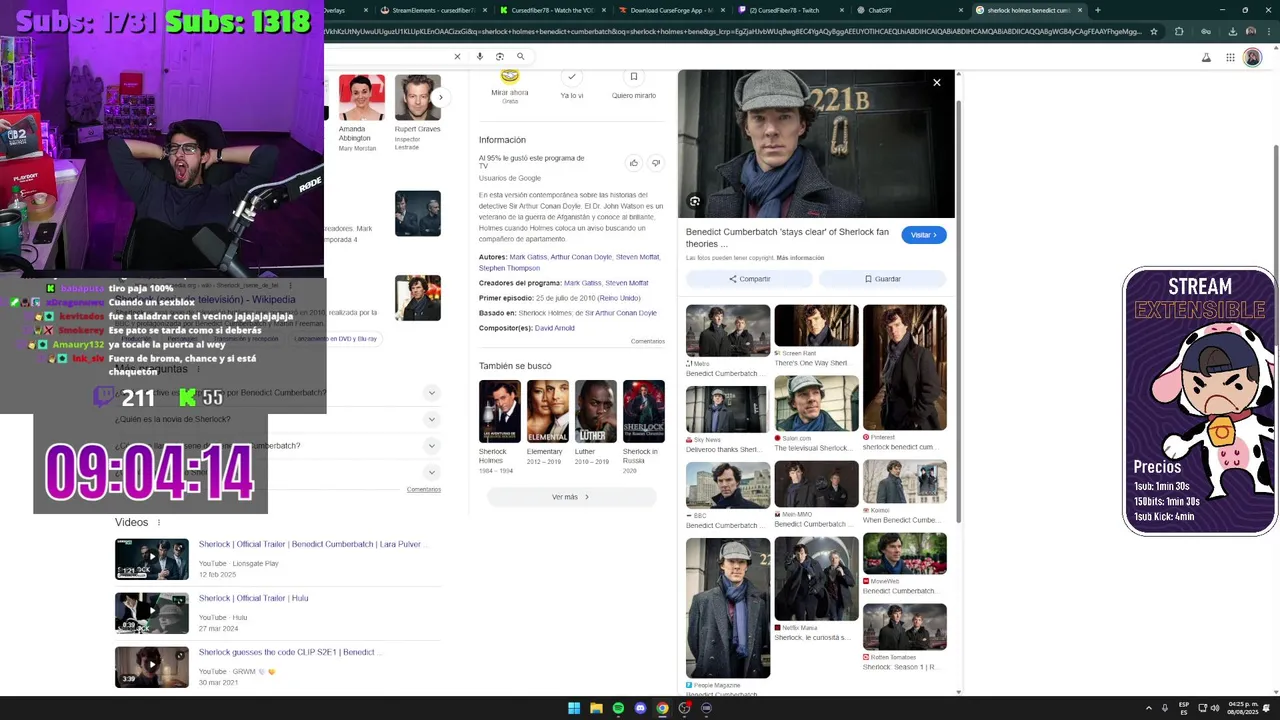Click 'Mirar ahora' watch option
The height and width of the screenshot is (720, 1280).
coord(510,86)
